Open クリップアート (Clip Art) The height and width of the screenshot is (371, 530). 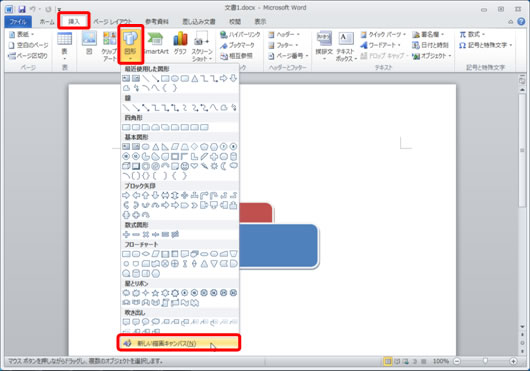(x=110, y=46)
